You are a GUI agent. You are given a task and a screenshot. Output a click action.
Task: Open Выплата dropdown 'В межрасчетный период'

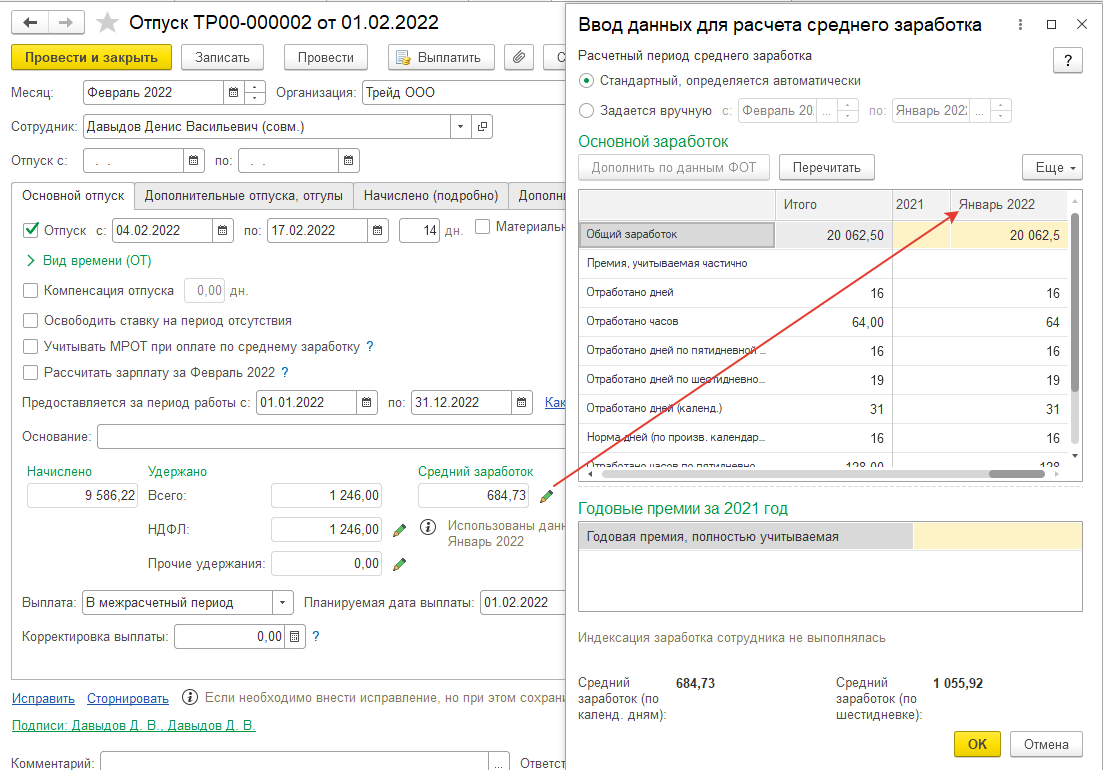pyautogui.click(x=282, y=603)
